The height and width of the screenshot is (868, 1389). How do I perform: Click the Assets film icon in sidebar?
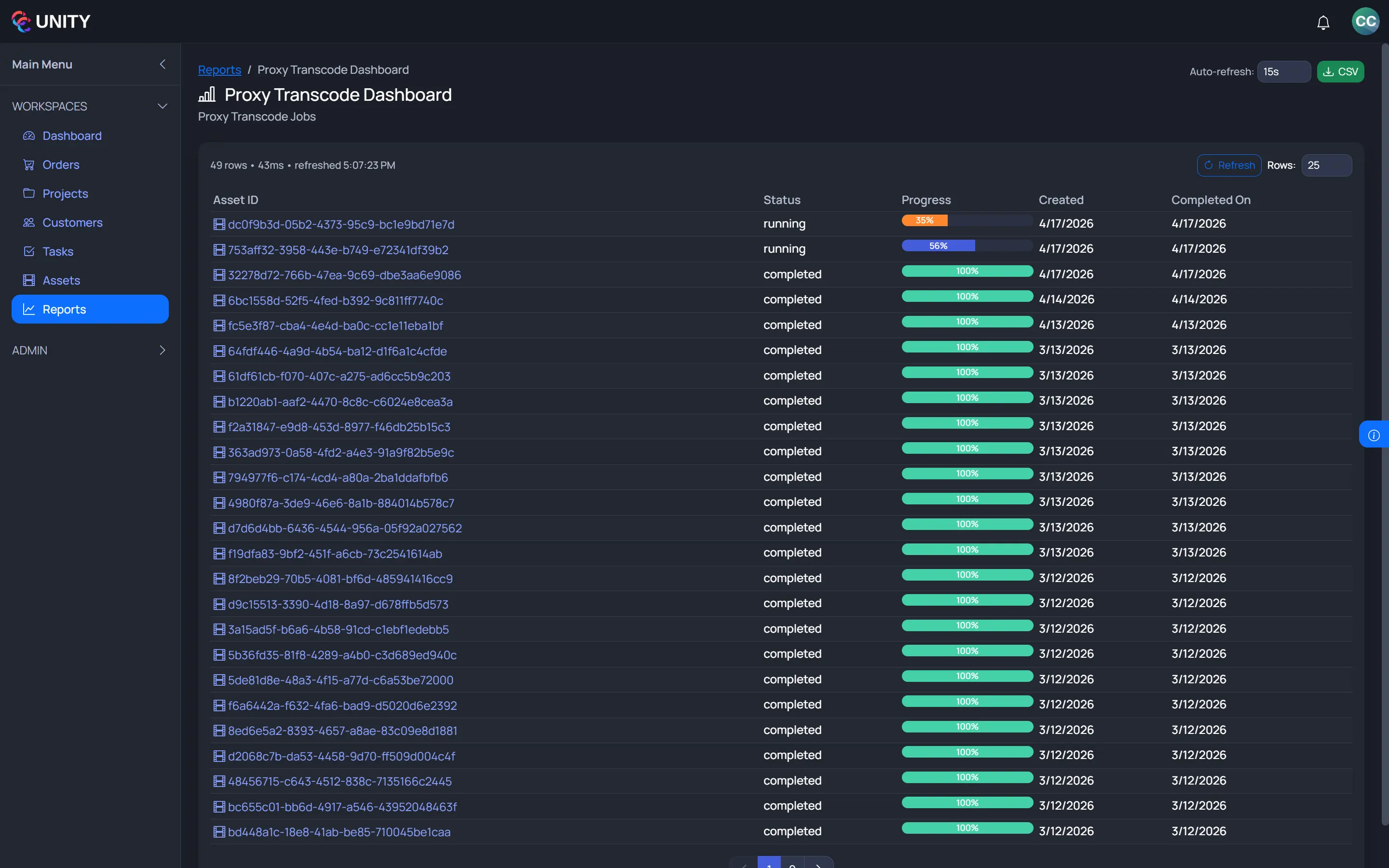[x=29, y=280]
